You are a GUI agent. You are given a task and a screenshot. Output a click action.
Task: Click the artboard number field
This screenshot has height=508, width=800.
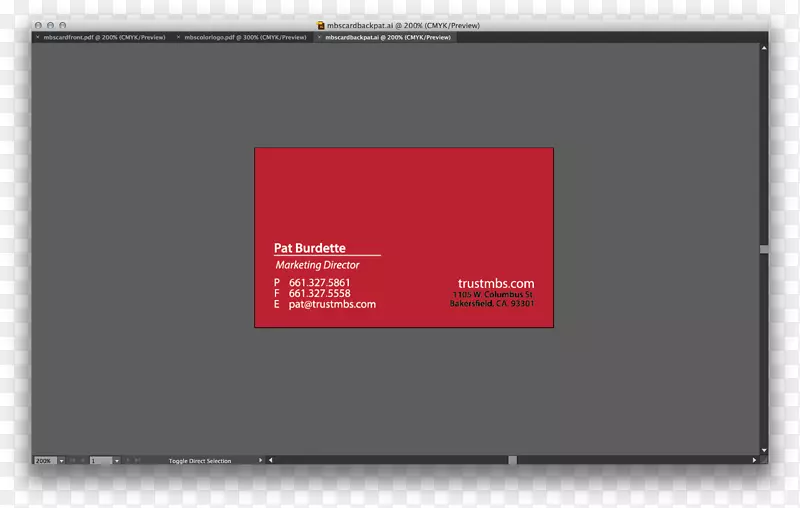click(100, 461)
